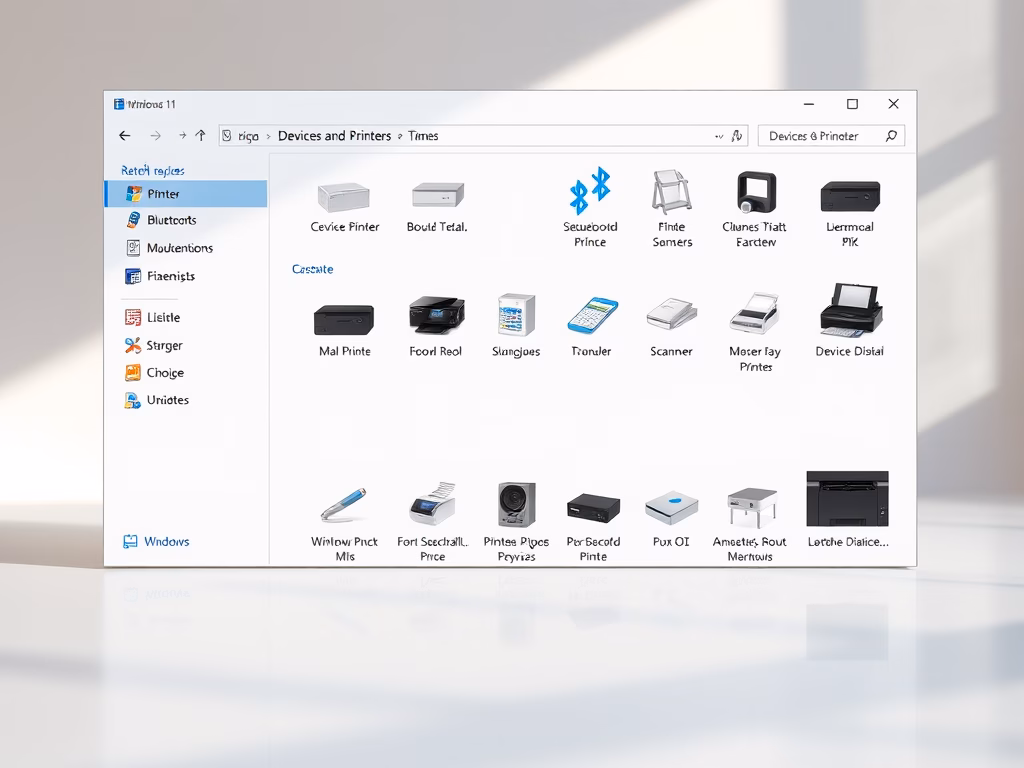This screenshot has height=768, width=1024.
Task: Open the Pux OI device
Action: [x=671, y=508]
